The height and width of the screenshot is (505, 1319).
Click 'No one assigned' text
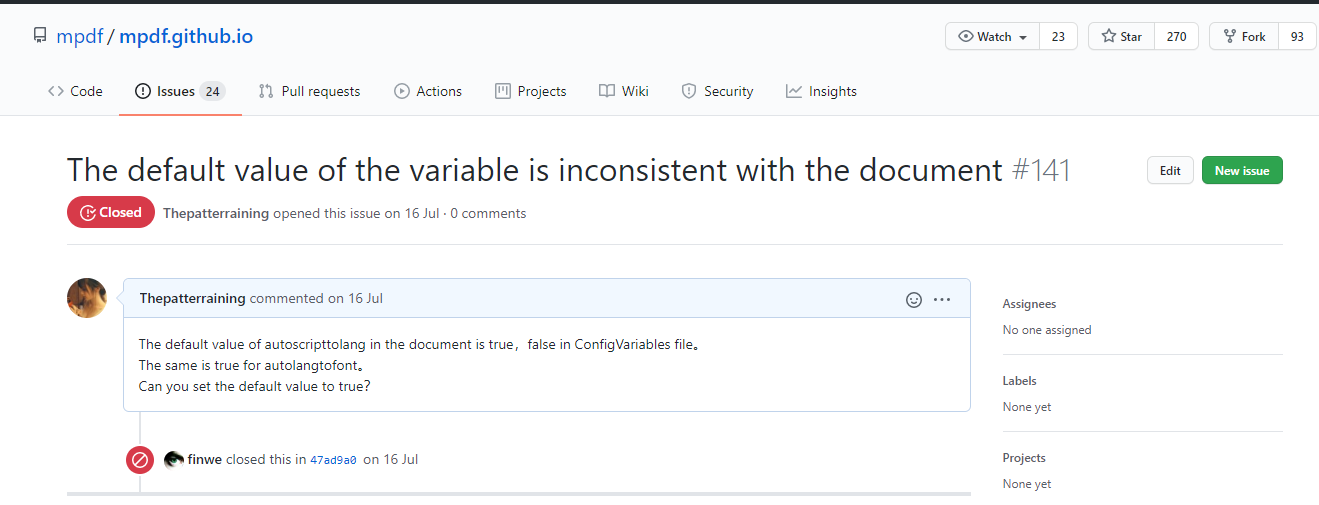1047,330
